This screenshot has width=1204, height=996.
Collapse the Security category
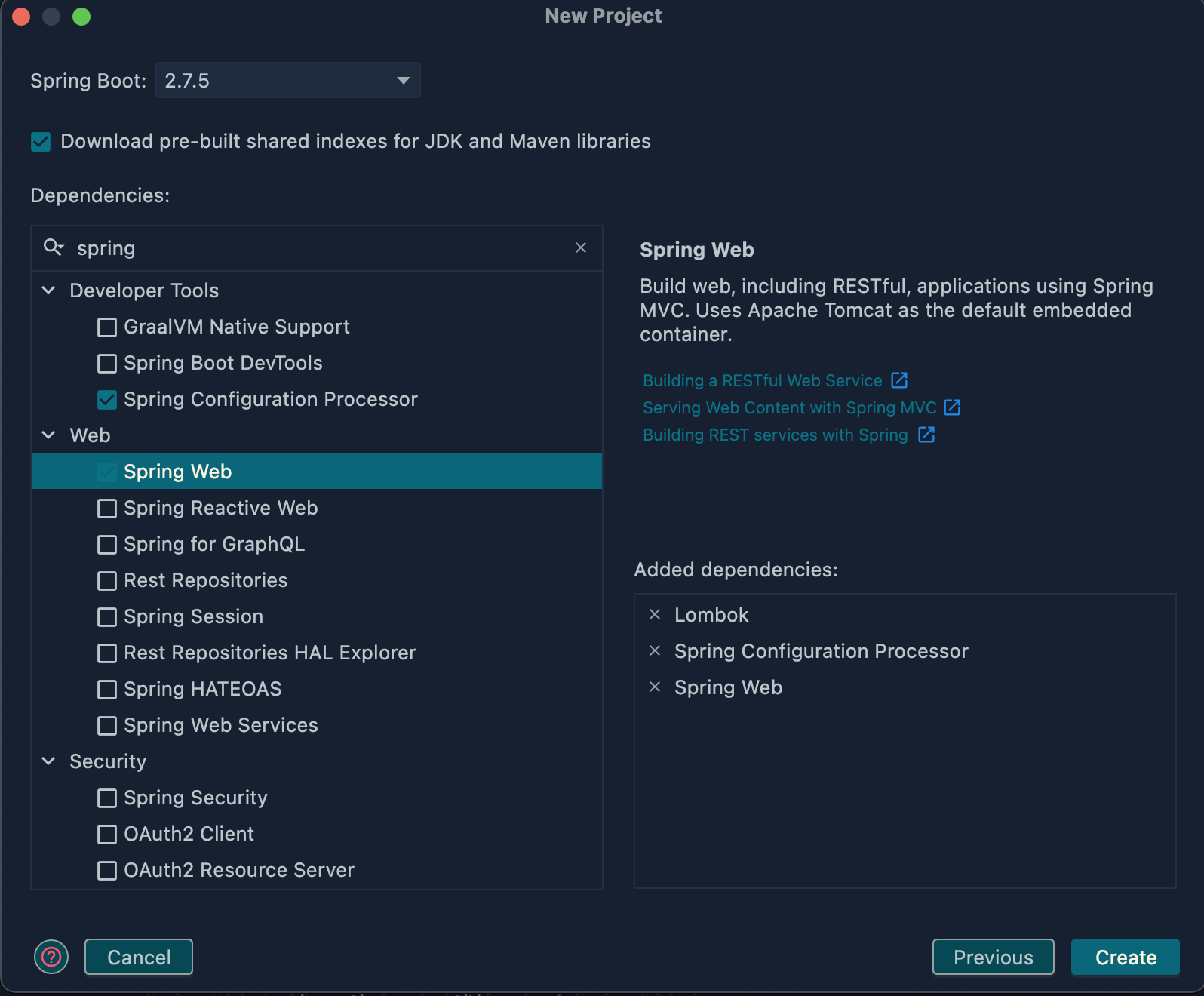[x=49, y=761]
